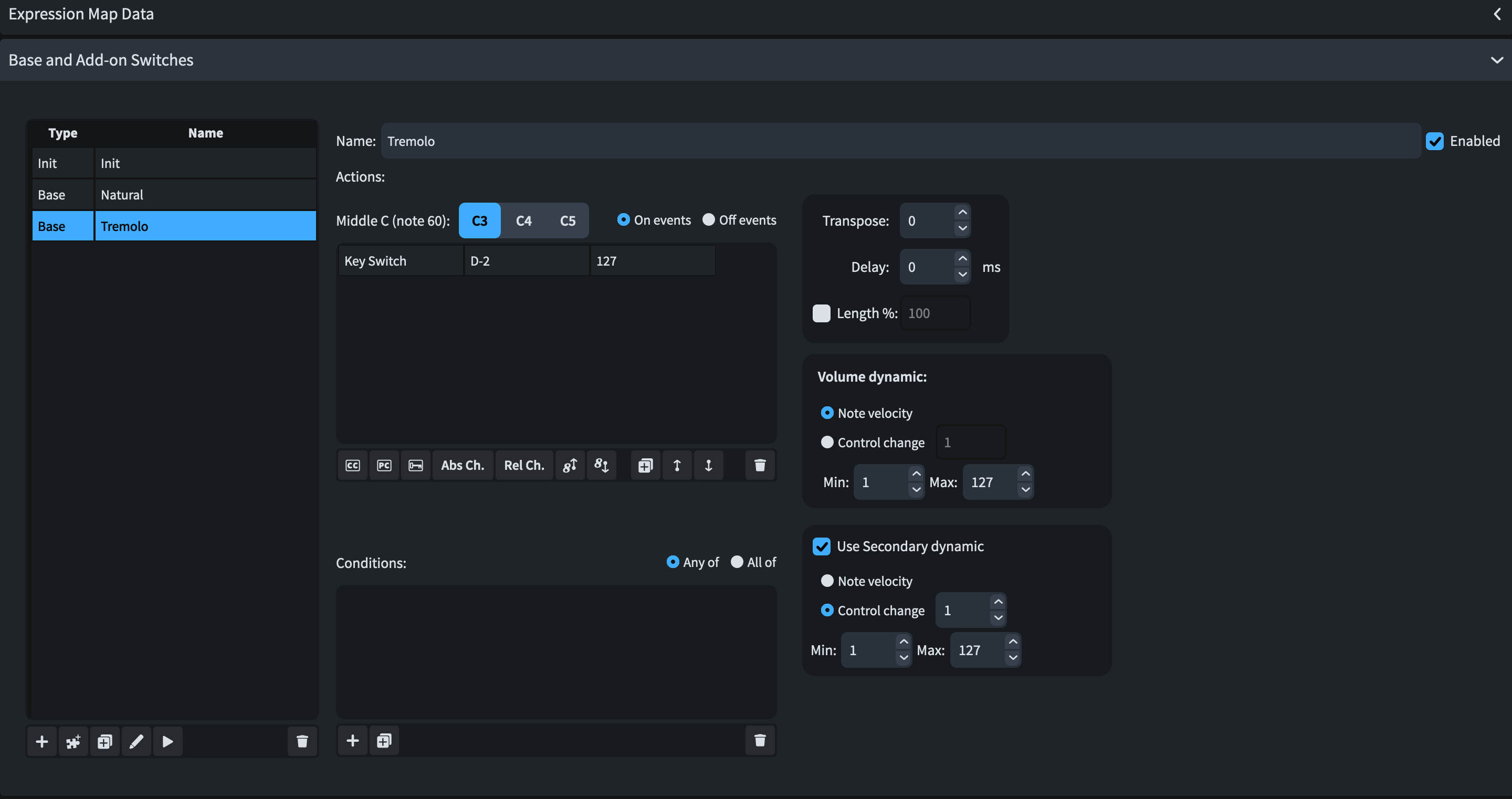Collapse the Base and Add-on Switches section
This screenshot has width=1512, height=799.
1497,60
